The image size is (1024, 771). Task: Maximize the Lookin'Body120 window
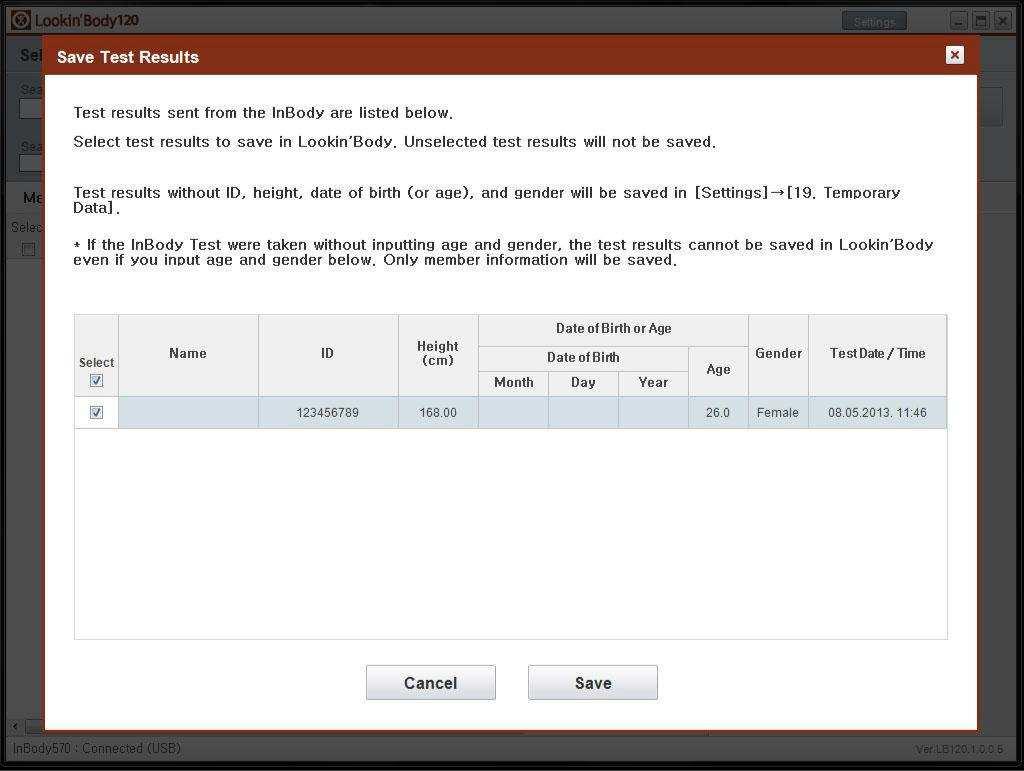[x=980, y=21]
